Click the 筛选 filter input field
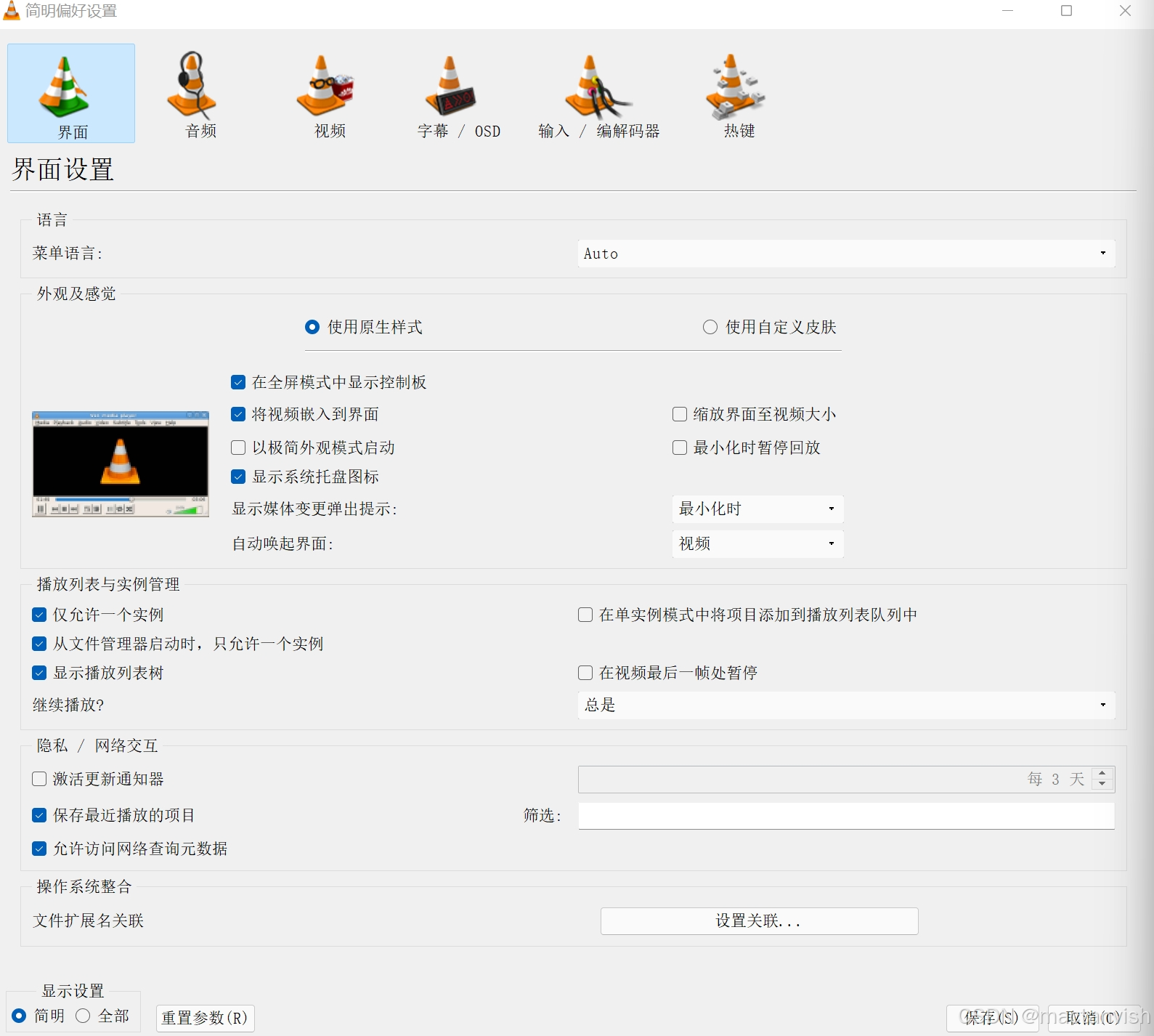Viewport: 1154px width, 1036px height. click(x=846, y=815)
